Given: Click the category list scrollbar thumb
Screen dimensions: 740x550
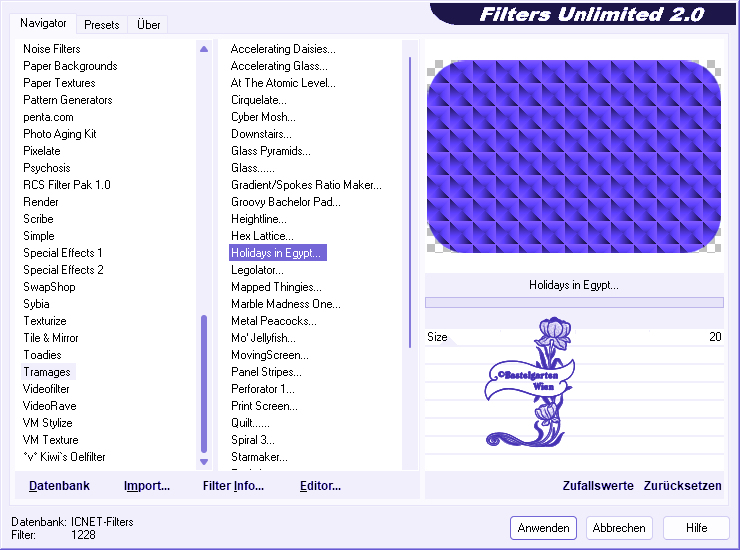Looking at the screenshot, I should coord(204,384).
